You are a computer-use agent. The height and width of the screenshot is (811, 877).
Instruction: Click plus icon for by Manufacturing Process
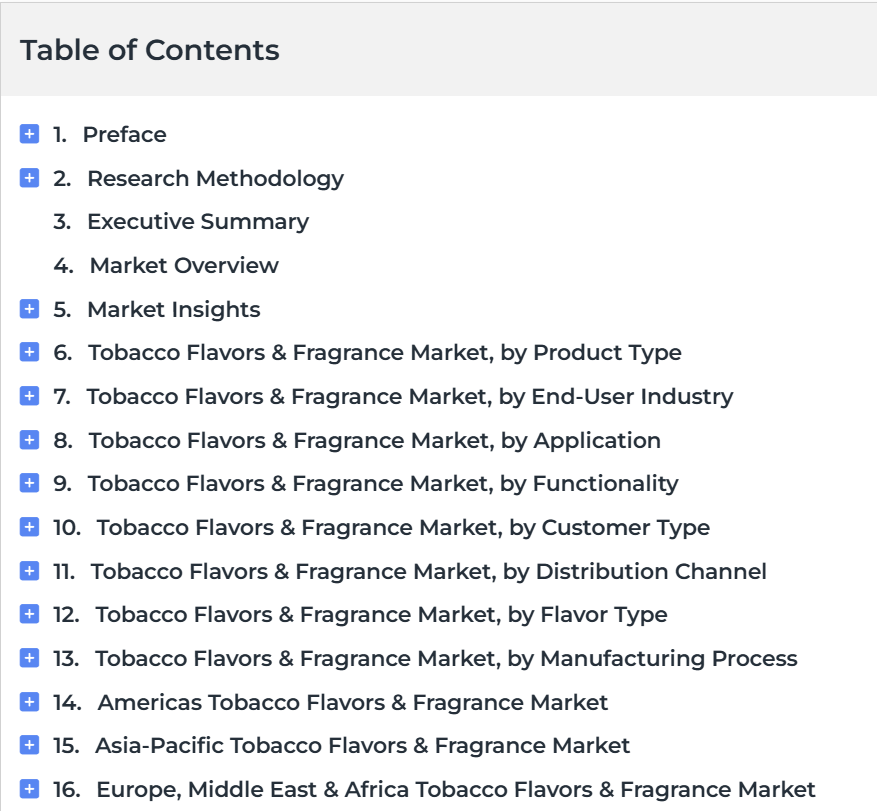point(29,658)
